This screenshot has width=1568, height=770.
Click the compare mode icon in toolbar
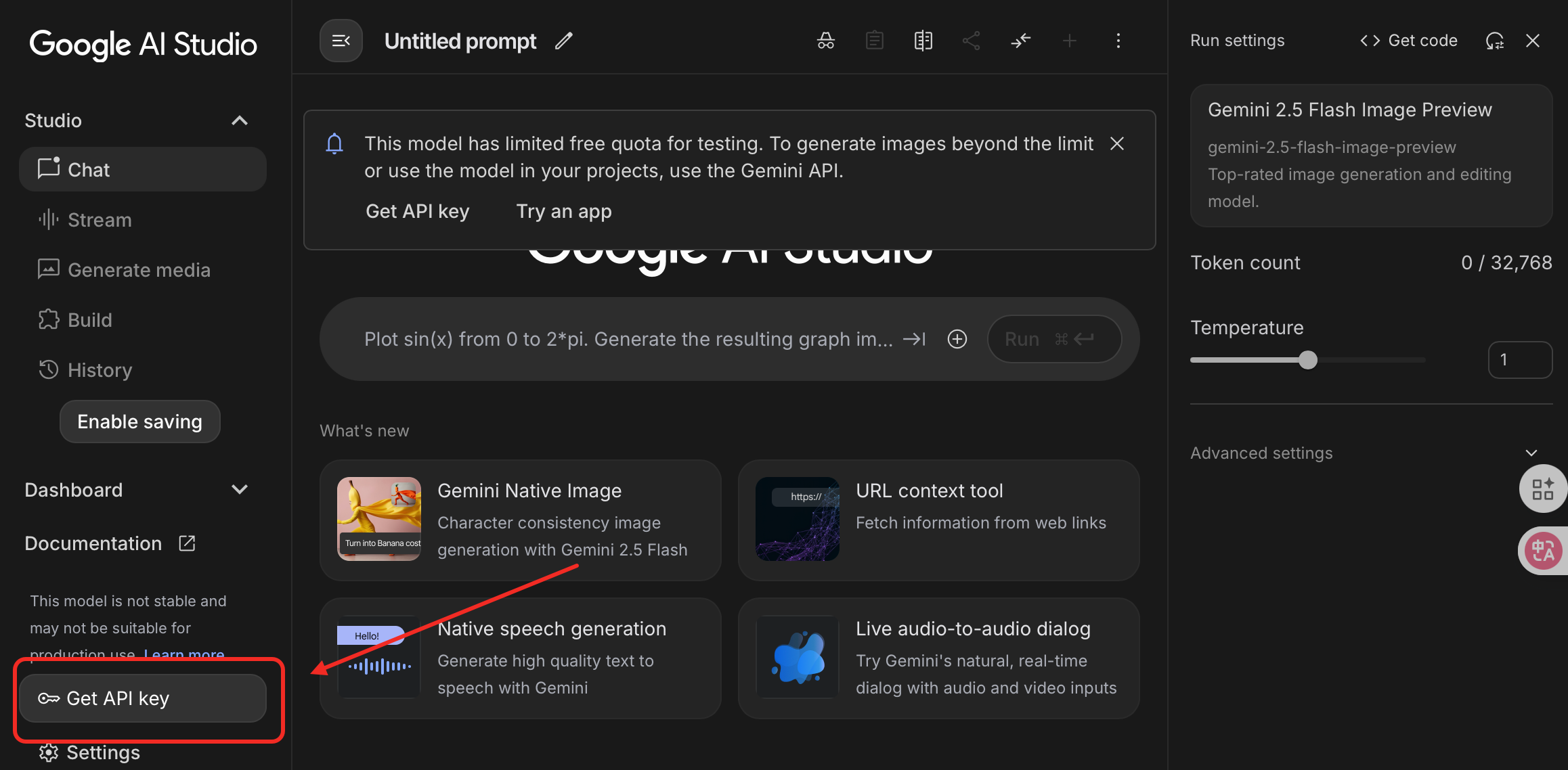click(923, 41)
